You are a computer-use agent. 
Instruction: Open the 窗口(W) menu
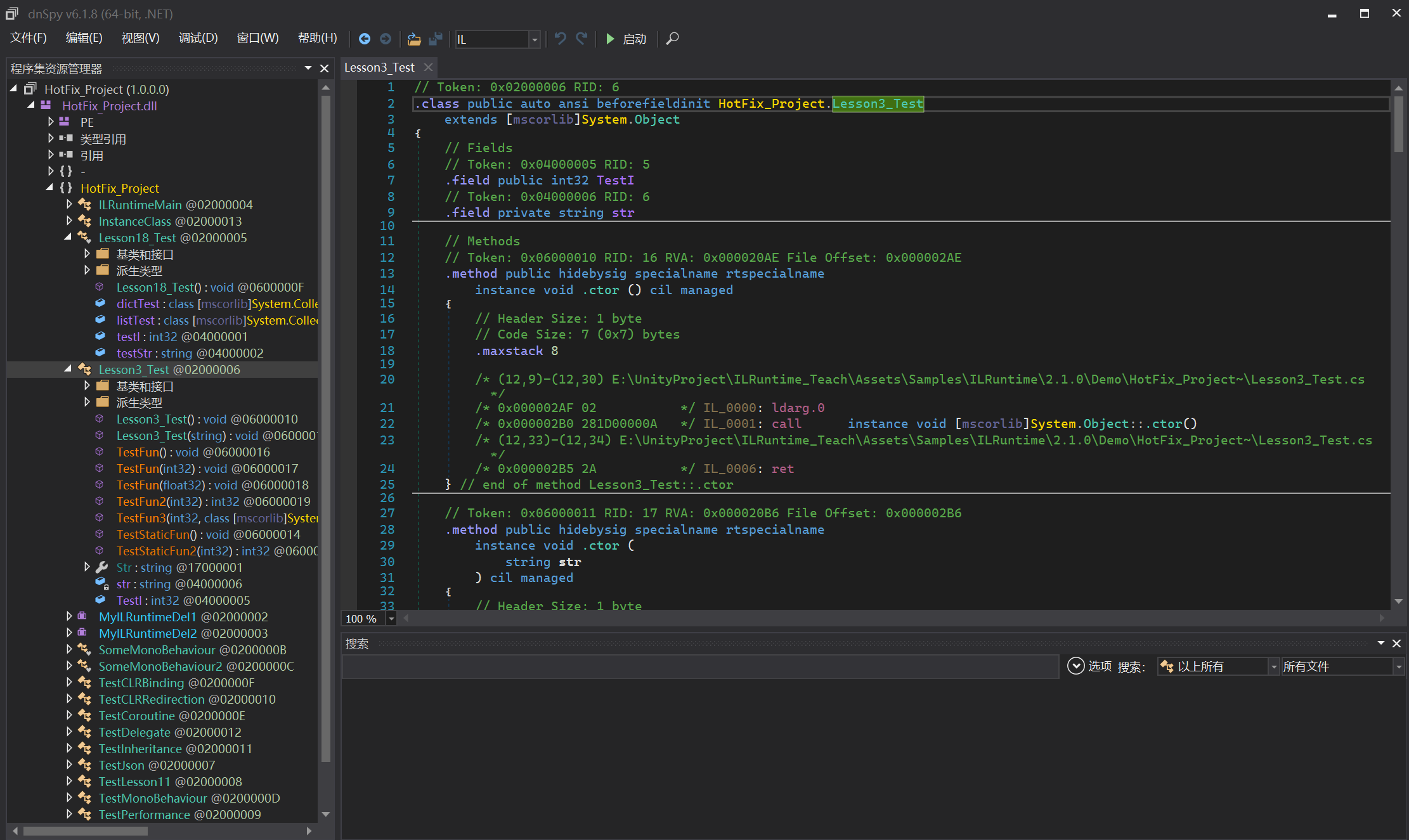(x=257, y=39)
